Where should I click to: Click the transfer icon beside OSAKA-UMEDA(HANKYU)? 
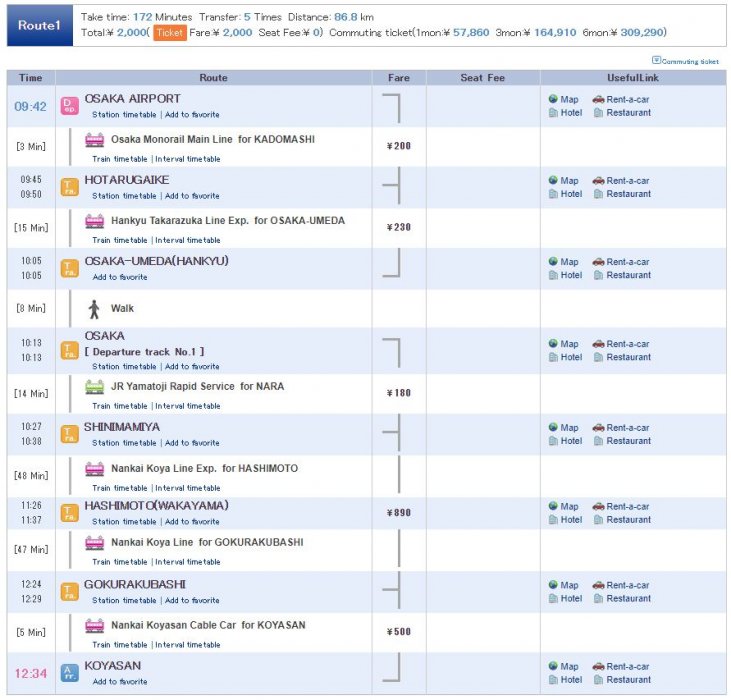69,268
